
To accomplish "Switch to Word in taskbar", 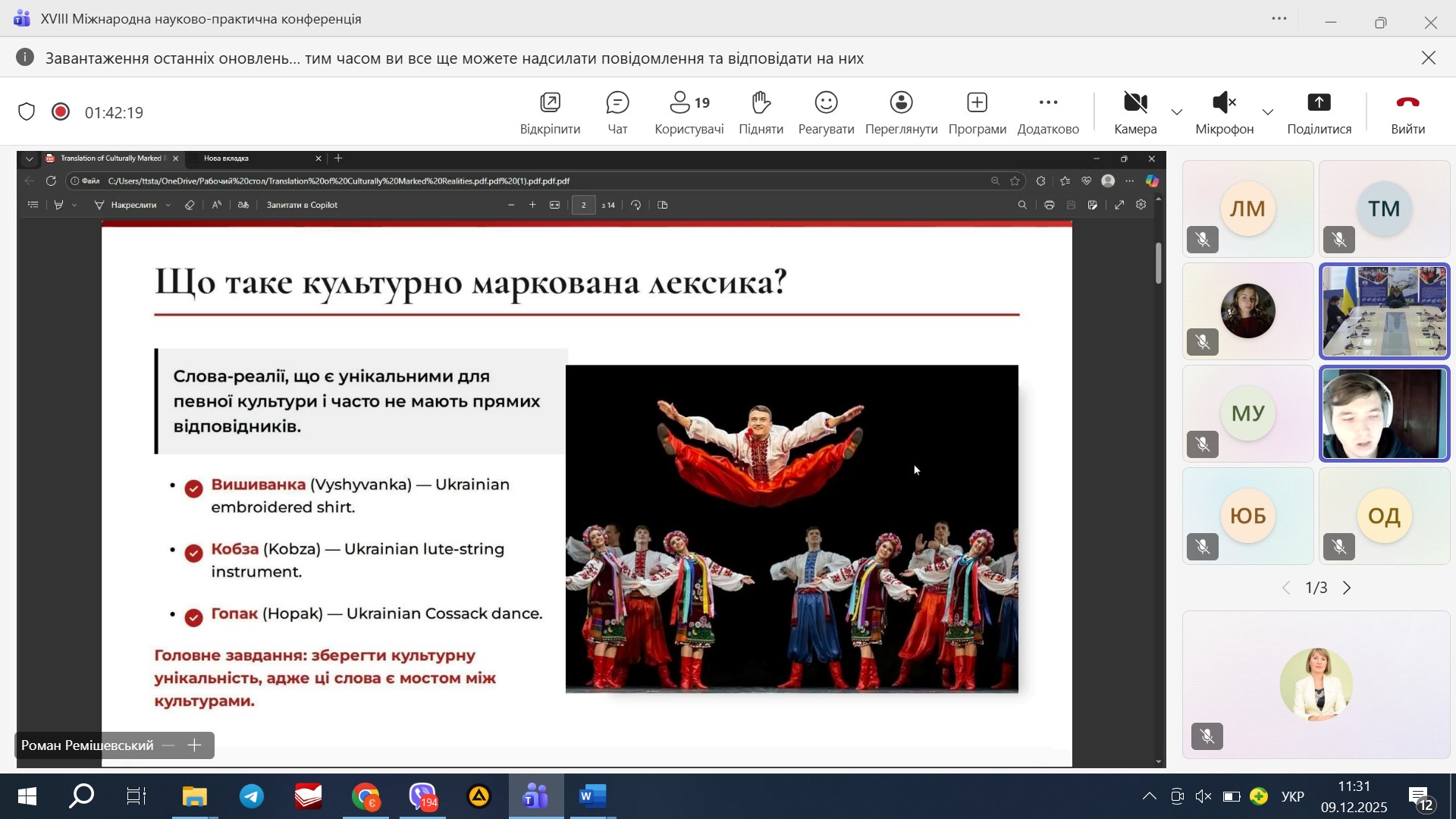I will 592,796.
